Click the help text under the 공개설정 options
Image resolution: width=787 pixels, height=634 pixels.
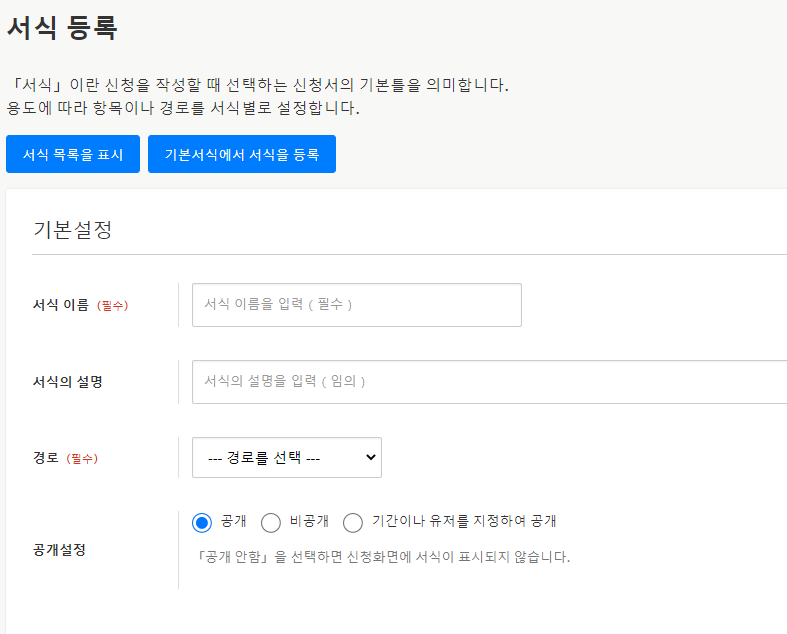(381, 557)
